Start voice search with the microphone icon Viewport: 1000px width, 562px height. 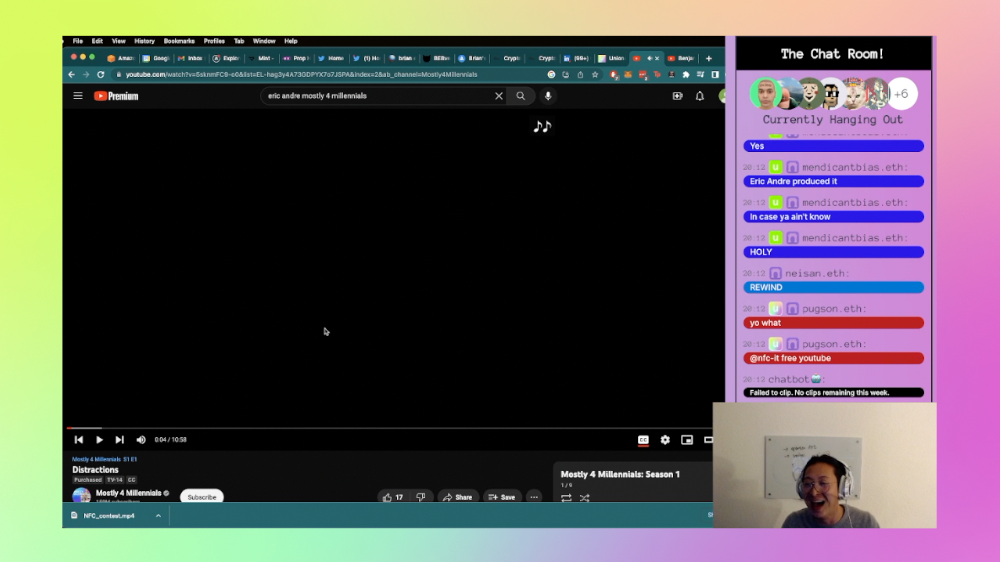548,96
